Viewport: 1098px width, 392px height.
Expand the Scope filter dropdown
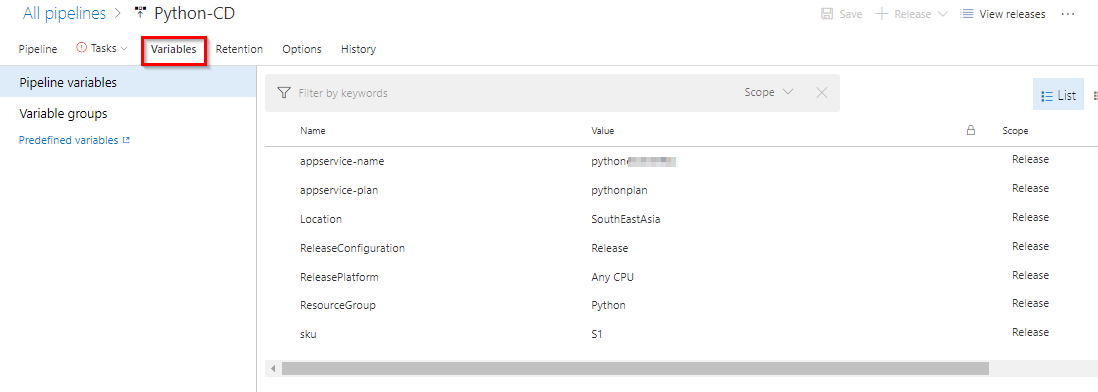(769, 92)
